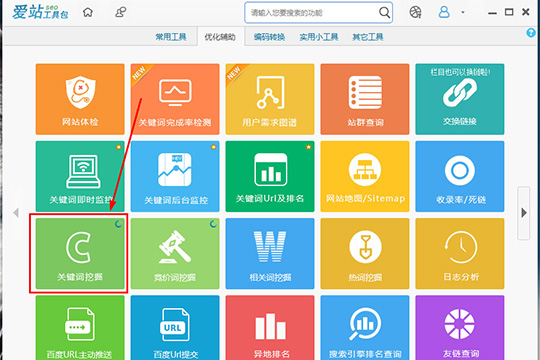Launch 关键词即时监控 tool
540x360 pixels.
tap(80, 176)
